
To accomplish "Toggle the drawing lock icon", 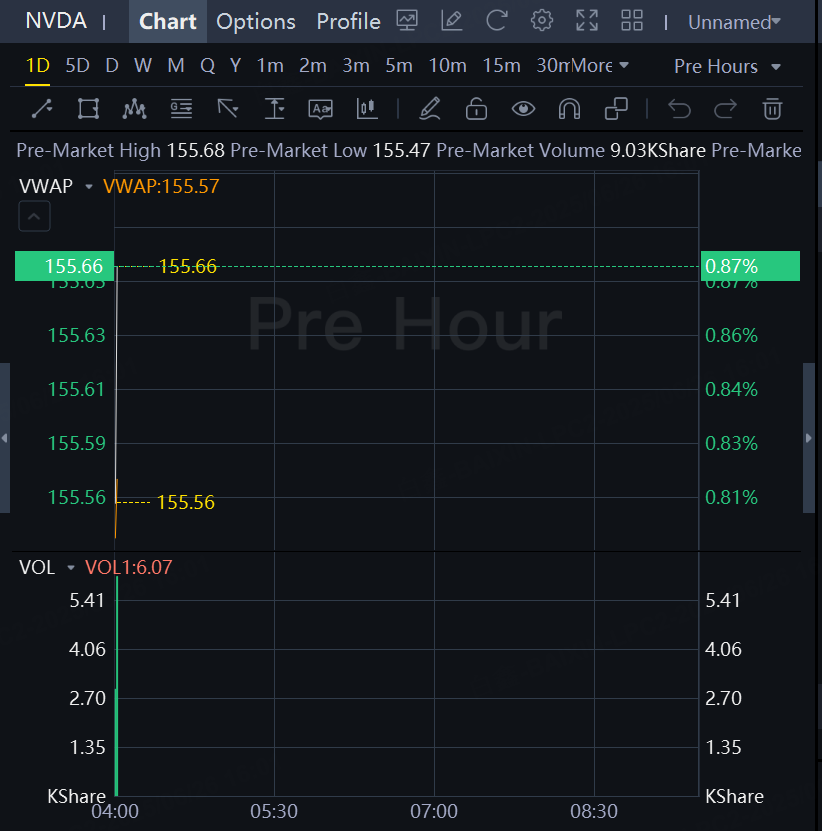I will click(x=476, y=108).
